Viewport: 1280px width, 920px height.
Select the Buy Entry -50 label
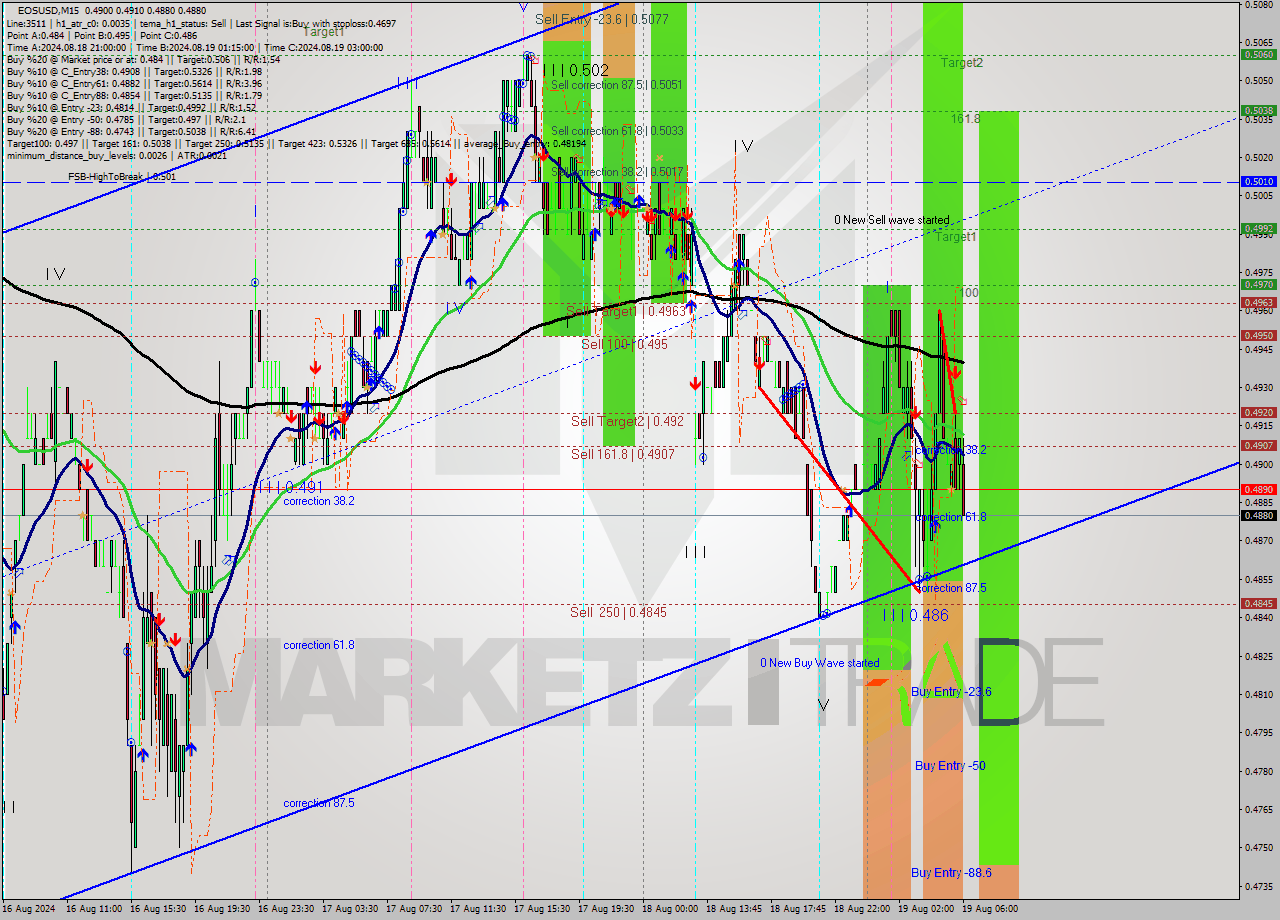[950, 766]
